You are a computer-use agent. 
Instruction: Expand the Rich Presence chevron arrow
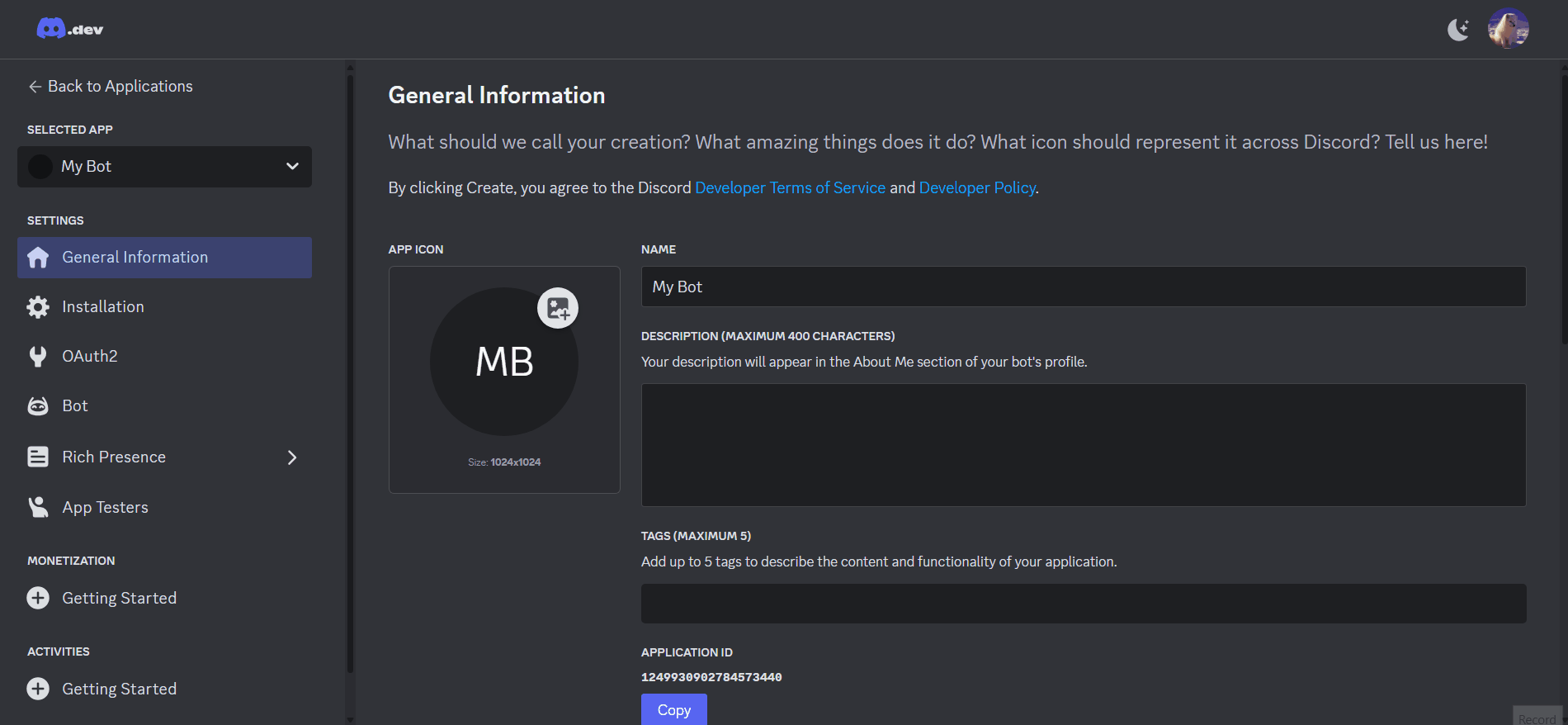291,457
